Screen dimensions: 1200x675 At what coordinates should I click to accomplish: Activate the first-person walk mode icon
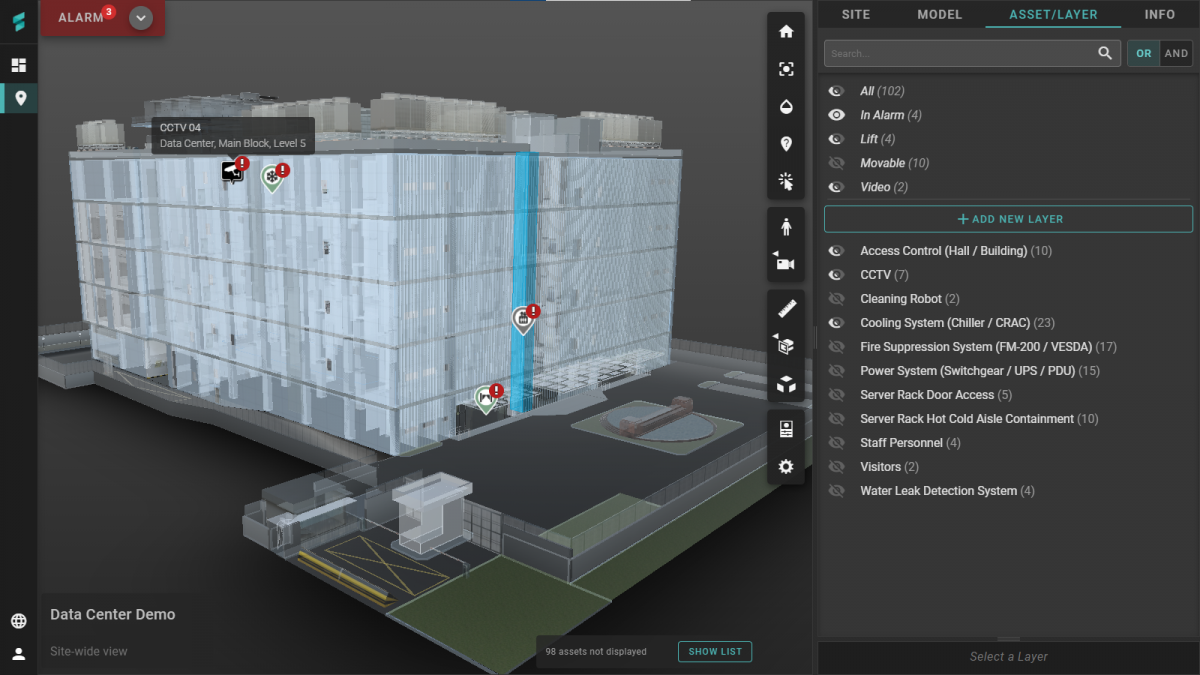[x=786, y=226]
